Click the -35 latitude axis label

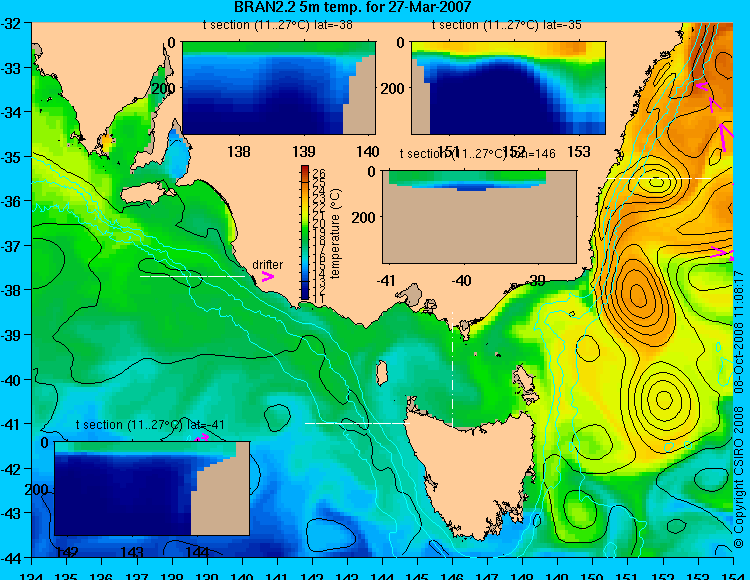(11, 157)
